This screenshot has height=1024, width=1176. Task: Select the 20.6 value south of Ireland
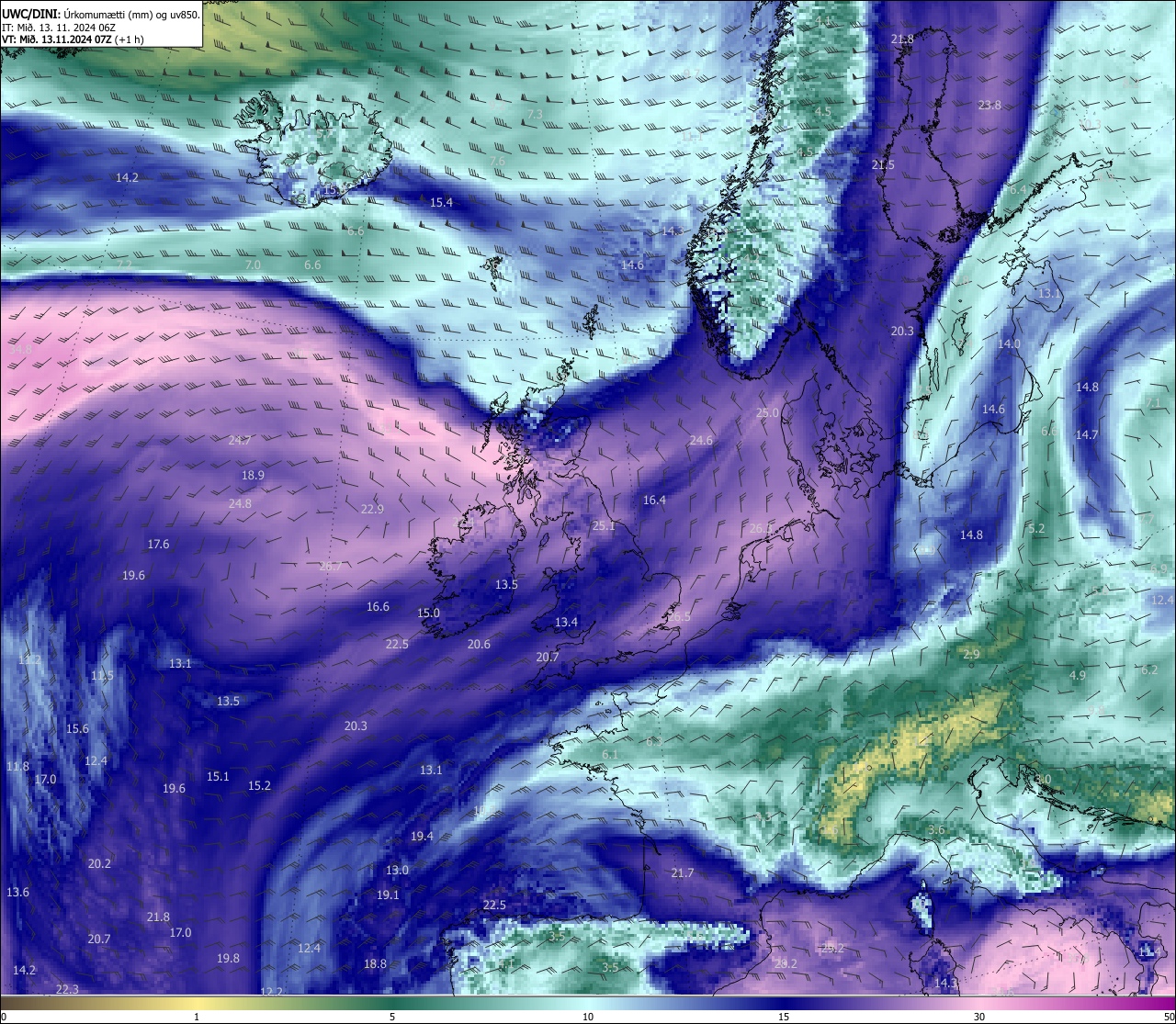(479, 645)
